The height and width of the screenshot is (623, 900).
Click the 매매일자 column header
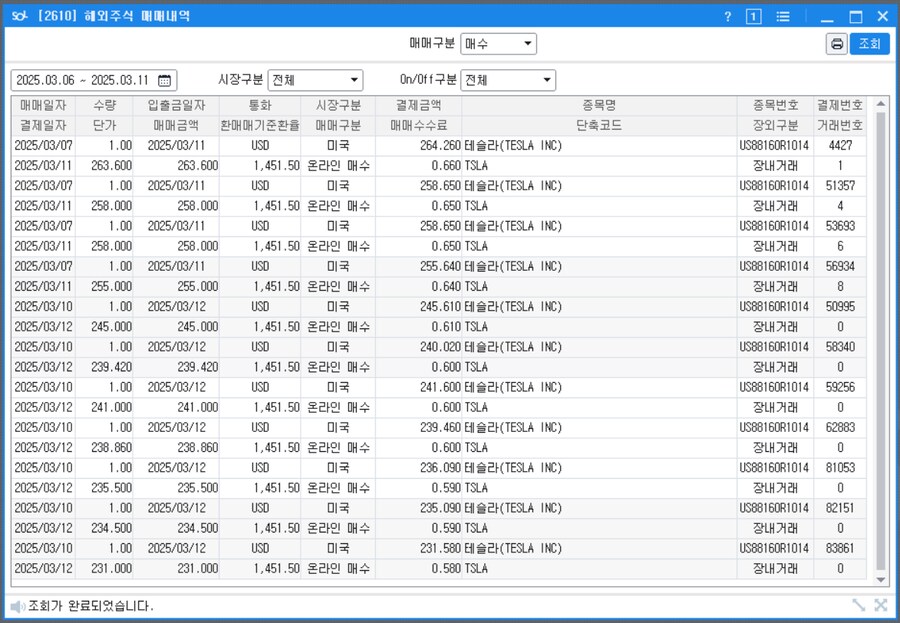43,106
